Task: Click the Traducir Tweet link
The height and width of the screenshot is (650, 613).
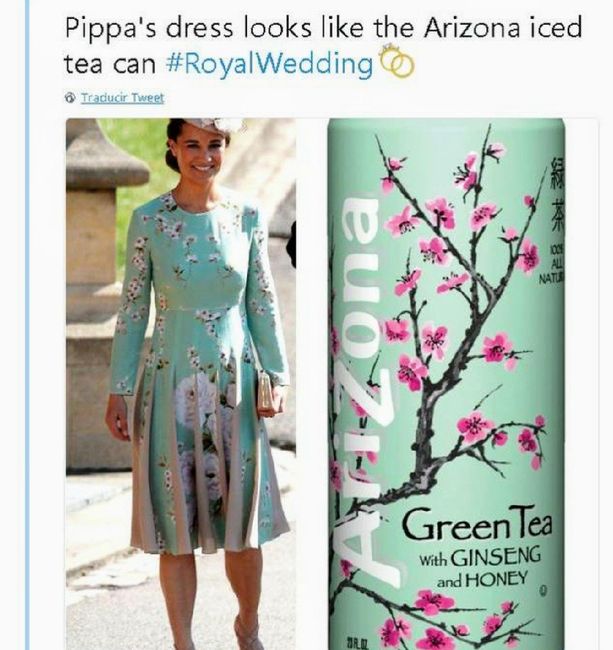Action: [x=123, y=98]
